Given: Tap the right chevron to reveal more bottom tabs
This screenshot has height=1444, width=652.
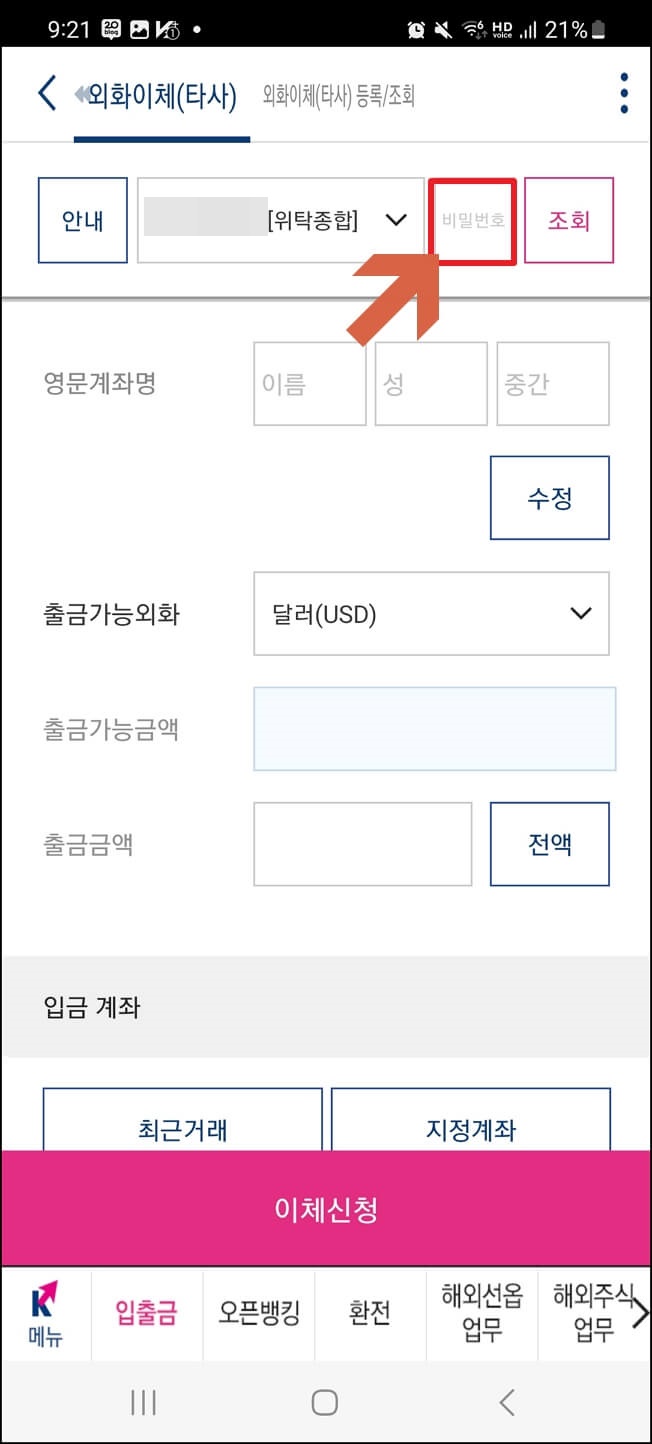Looking at the screenshot, I should (640, 1315).
